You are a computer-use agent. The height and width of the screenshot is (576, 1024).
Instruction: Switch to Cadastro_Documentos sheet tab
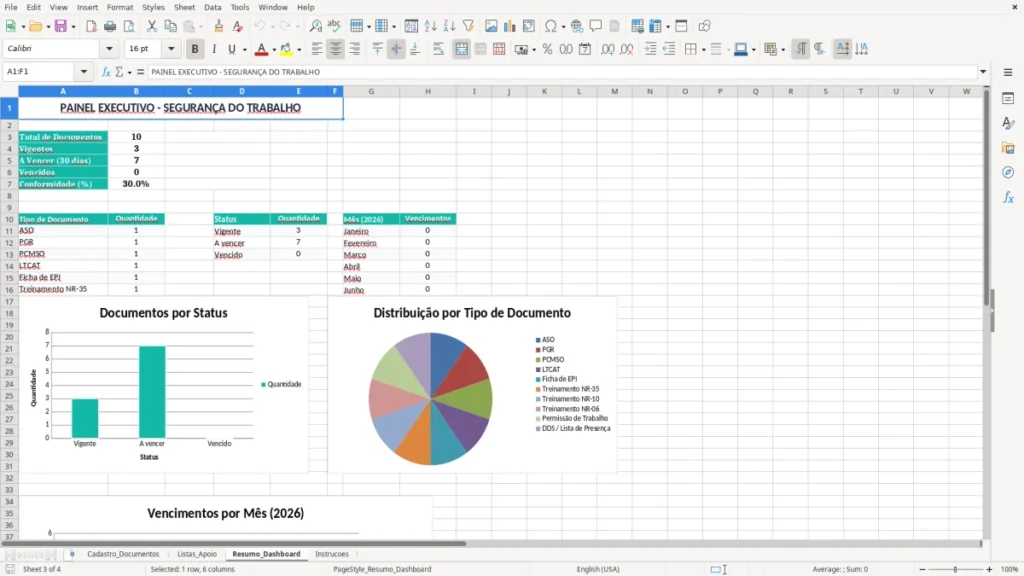click(123, 554)
